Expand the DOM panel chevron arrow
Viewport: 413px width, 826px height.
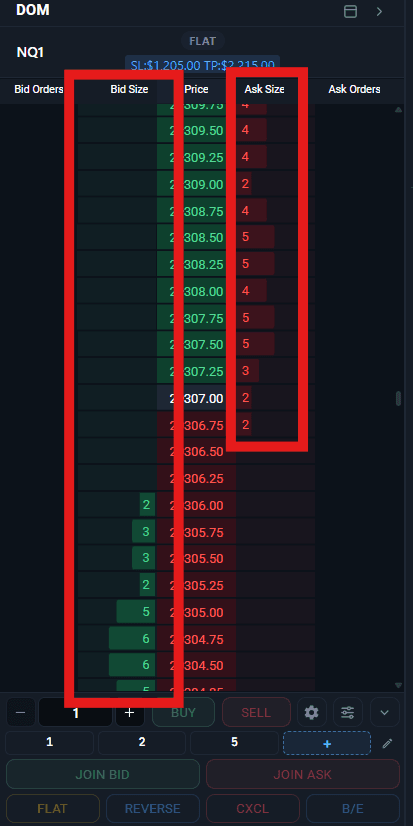(379, 12)
